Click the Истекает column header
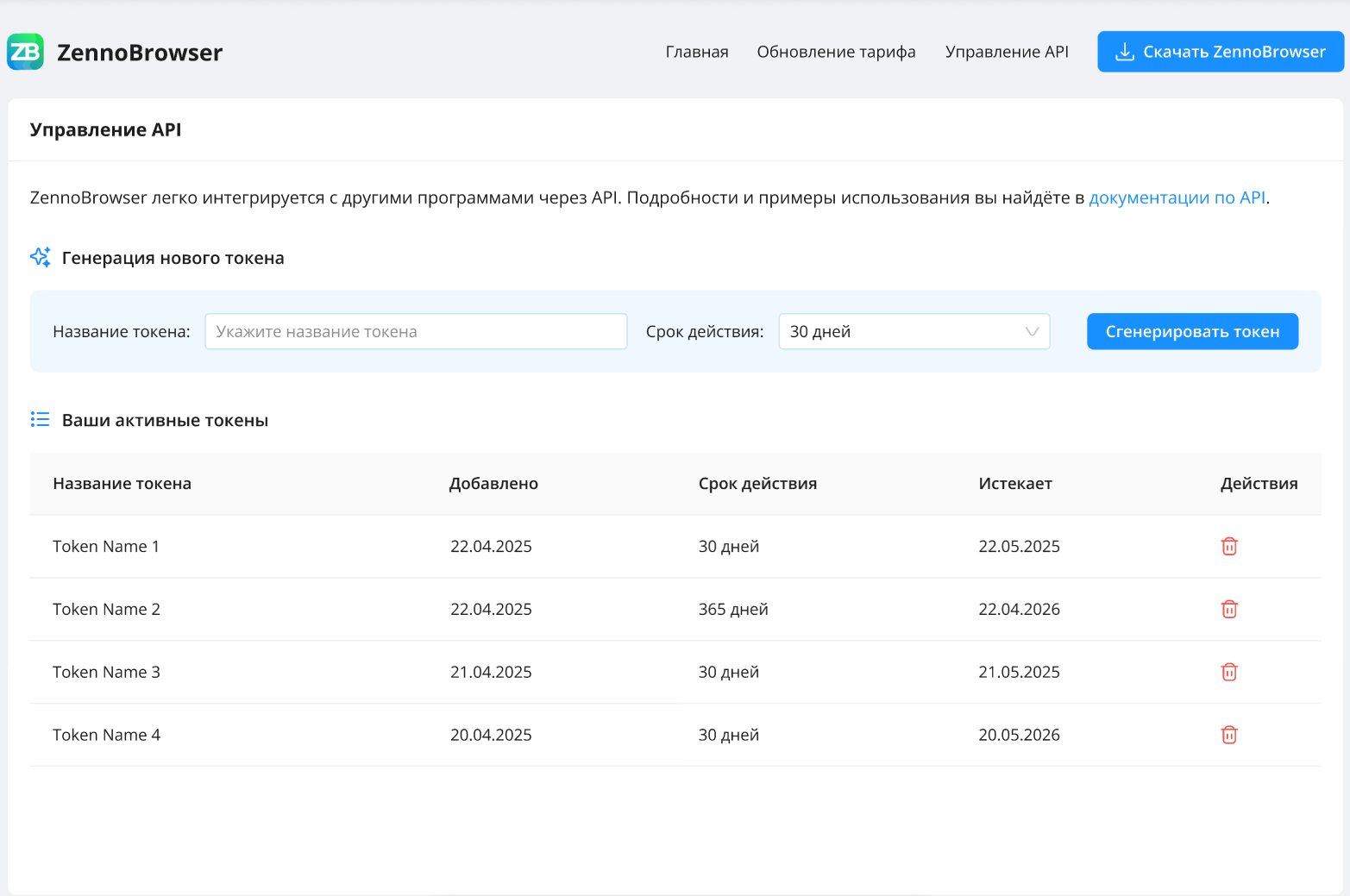The height and width of the screenshot is (896, 1350). tap(1014, 484)
